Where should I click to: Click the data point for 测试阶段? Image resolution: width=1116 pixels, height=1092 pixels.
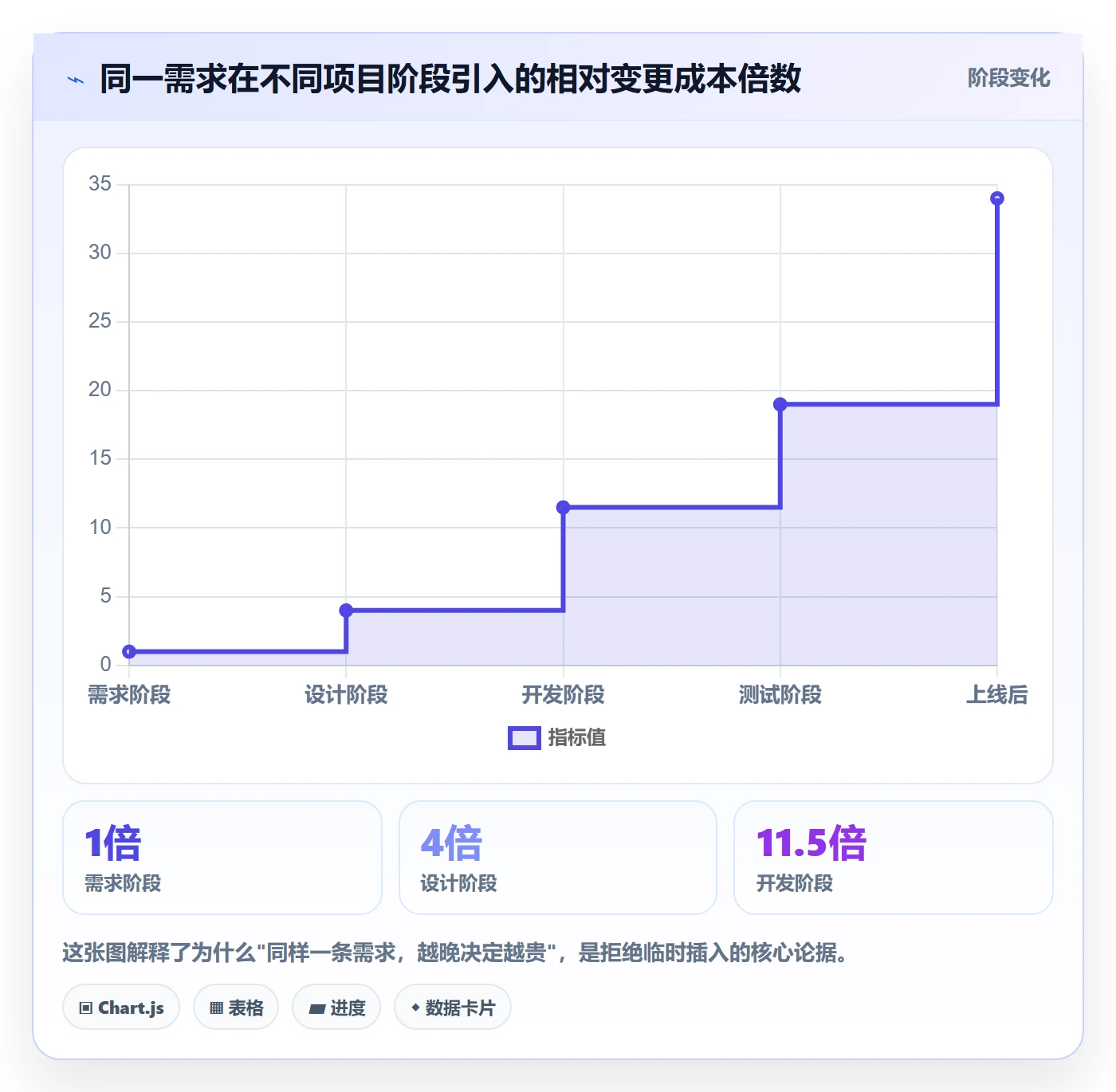coord(780,405)
